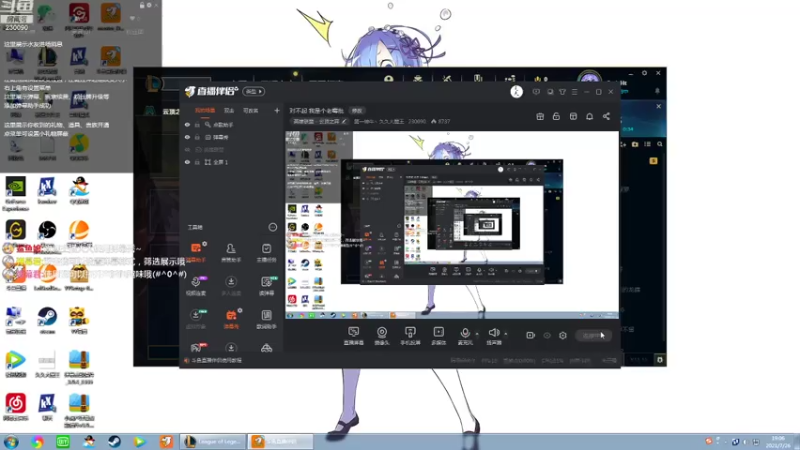The height and width of the screenshot is (450, 800).
Task: Click the clock in the system tray
Action: pyautogui.click(x=778, y=442)
